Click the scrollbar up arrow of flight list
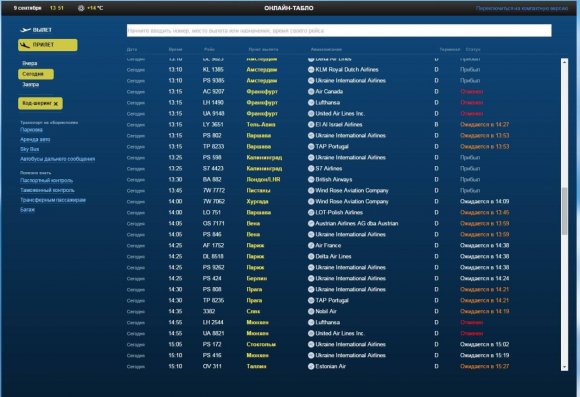Viewport: 580px width, 397px height. 564,62
